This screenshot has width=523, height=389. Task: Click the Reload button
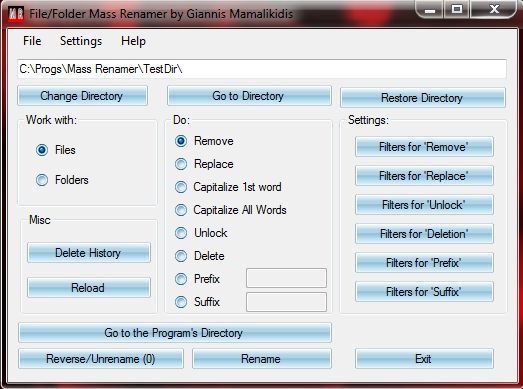coord(89,288)
